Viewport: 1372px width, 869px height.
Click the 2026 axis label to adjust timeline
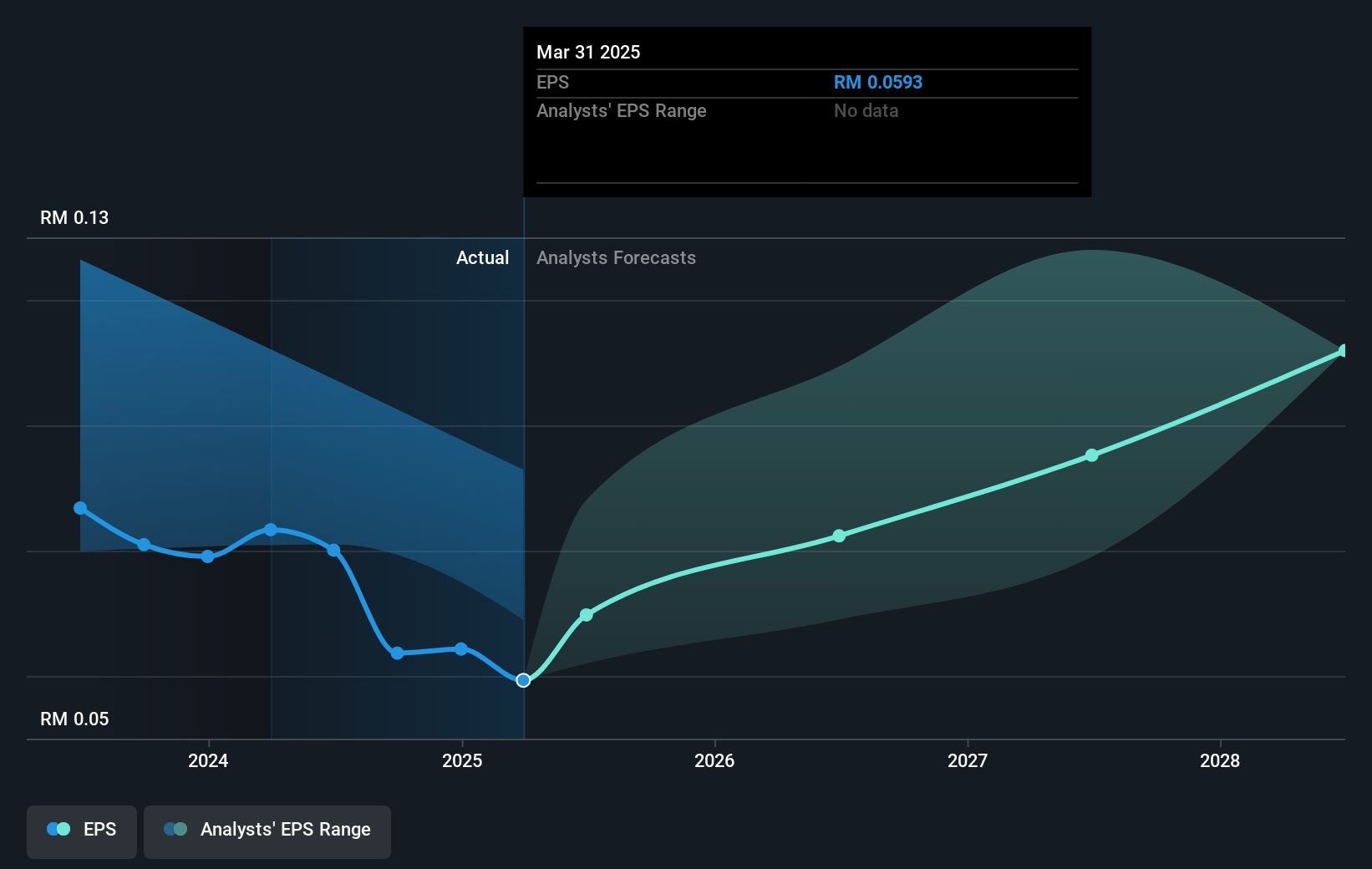pyautogui.click(x=714, y=761)
